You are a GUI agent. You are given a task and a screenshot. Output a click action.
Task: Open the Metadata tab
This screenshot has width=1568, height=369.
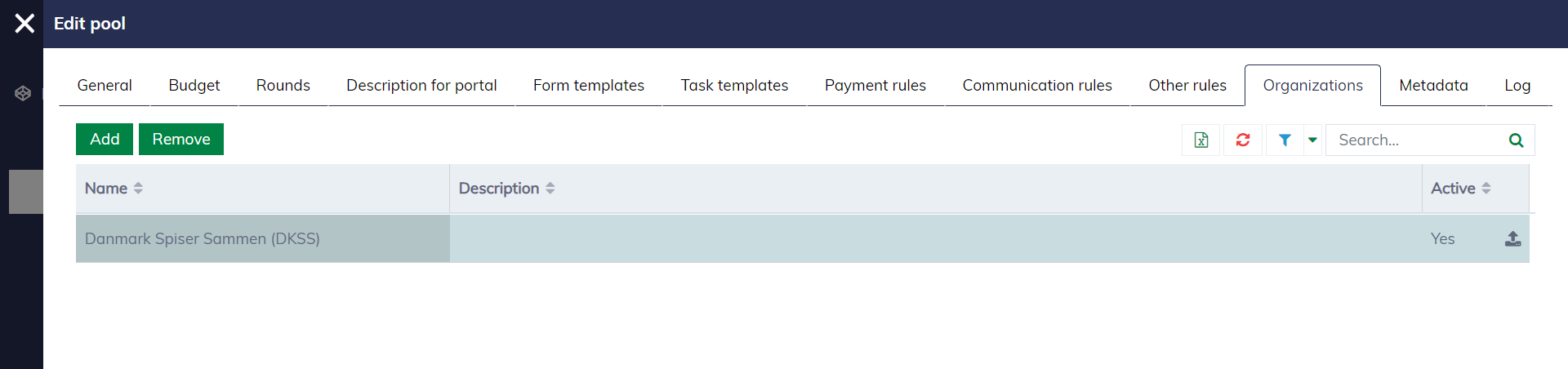[1433, 86]
